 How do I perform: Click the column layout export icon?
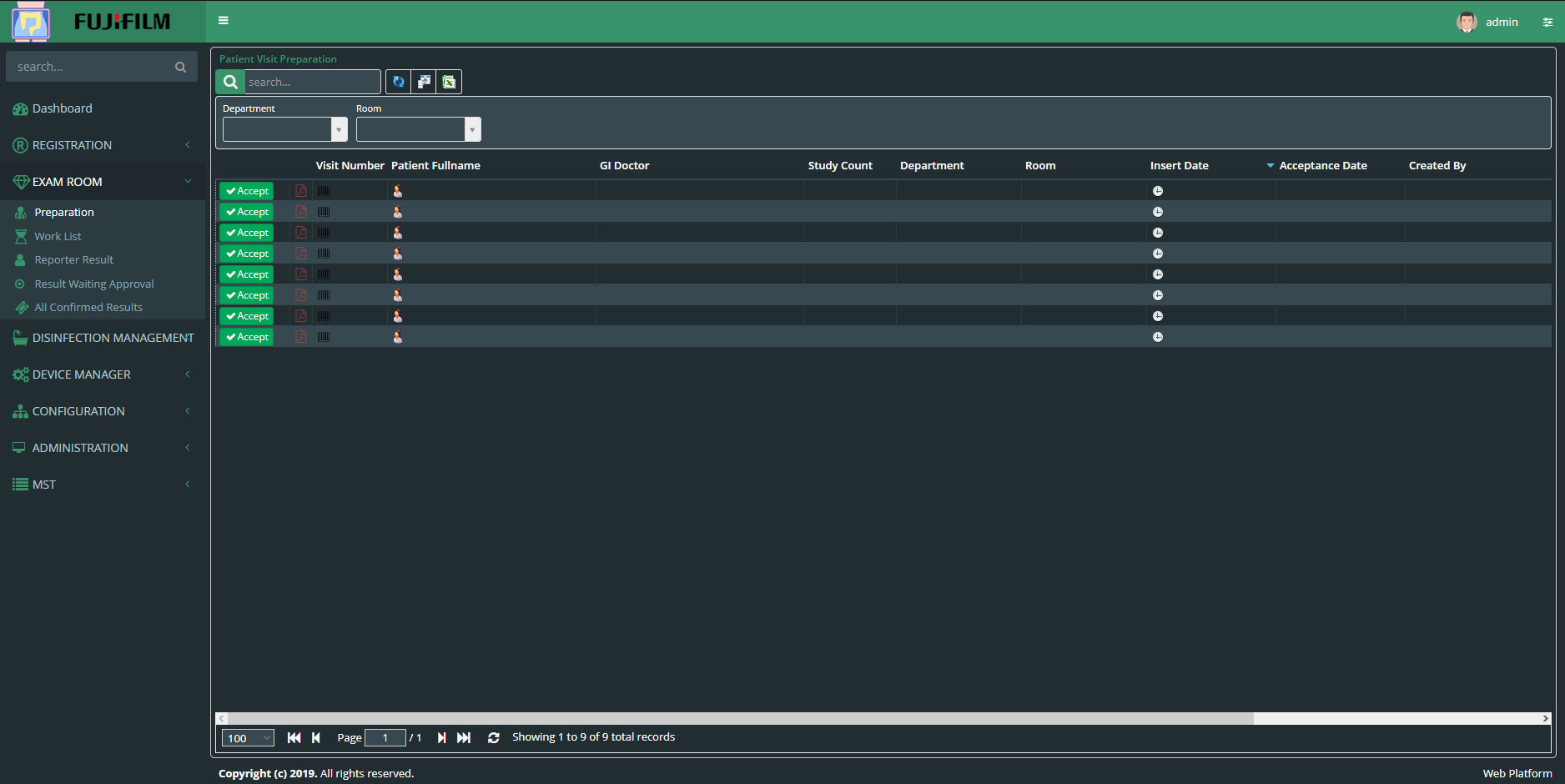(x=424, y=82)
